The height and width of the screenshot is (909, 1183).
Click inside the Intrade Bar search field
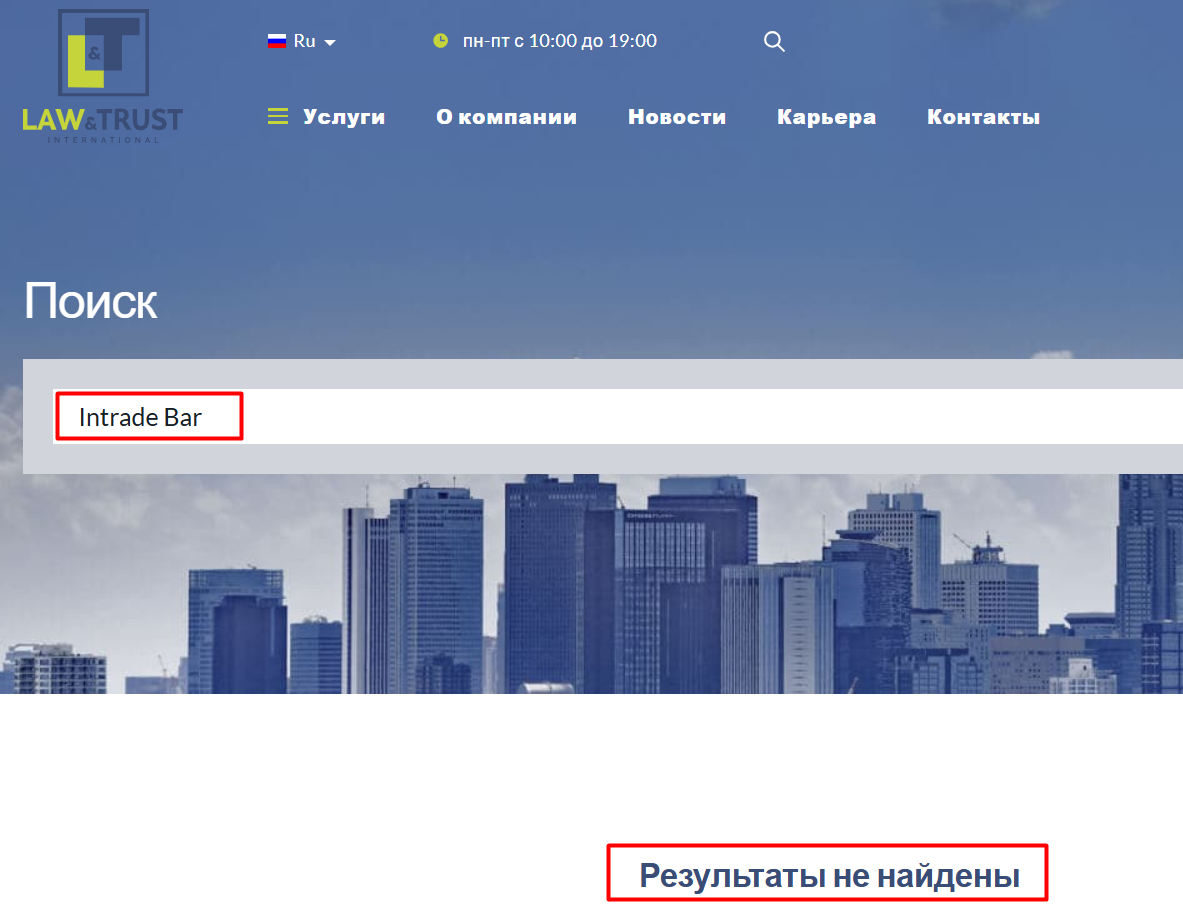(148, 416)
